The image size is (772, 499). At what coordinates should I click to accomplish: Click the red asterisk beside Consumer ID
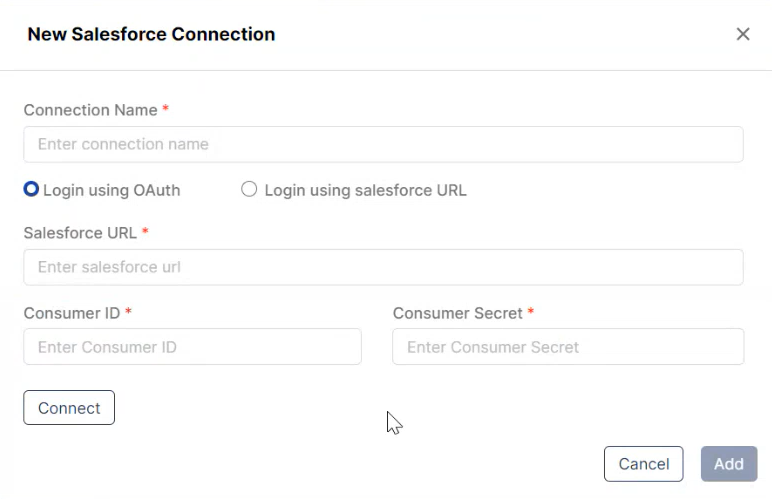click(129, 312)
